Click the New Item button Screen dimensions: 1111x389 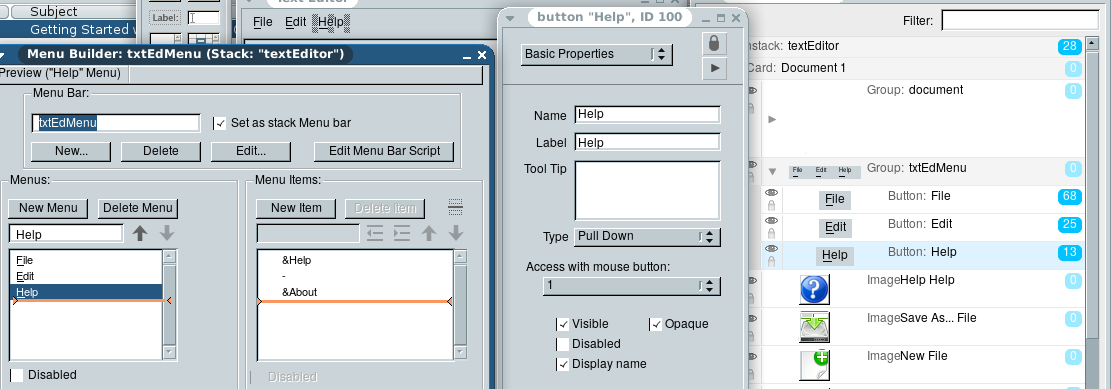coord(296,208)
